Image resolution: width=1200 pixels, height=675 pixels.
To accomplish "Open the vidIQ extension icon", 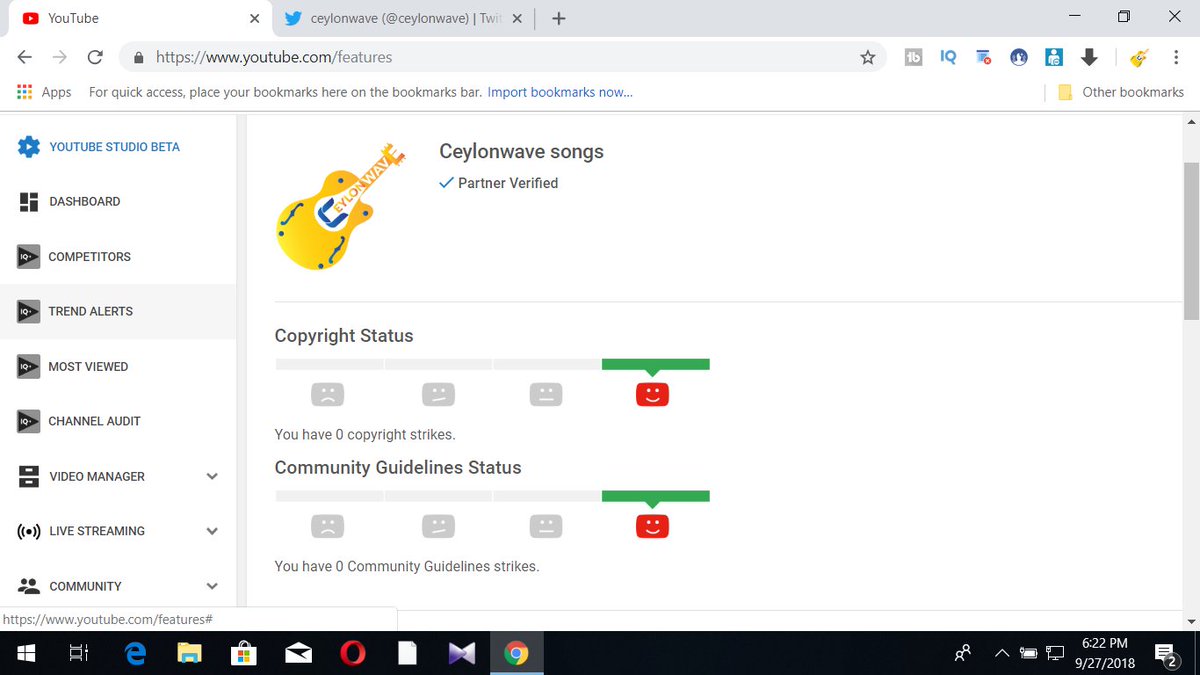I will click(948, 57).
